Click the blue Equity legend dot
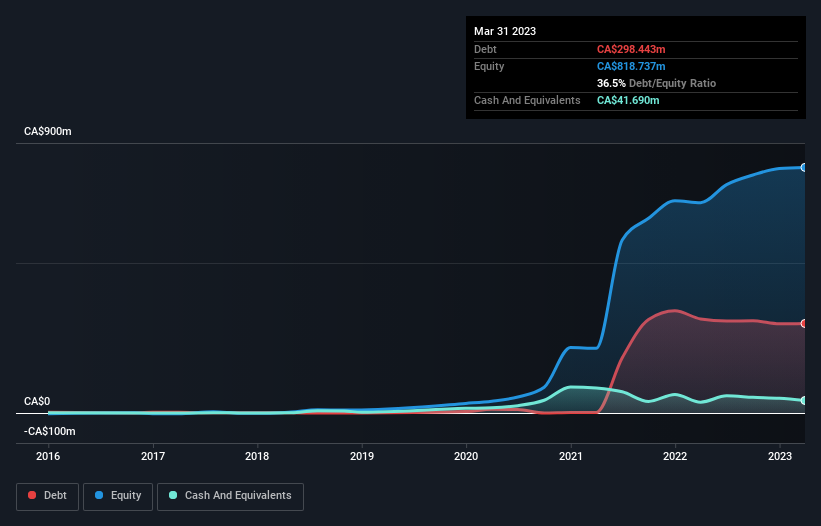Viewport: 821px width, 526px height. (99, 495)
